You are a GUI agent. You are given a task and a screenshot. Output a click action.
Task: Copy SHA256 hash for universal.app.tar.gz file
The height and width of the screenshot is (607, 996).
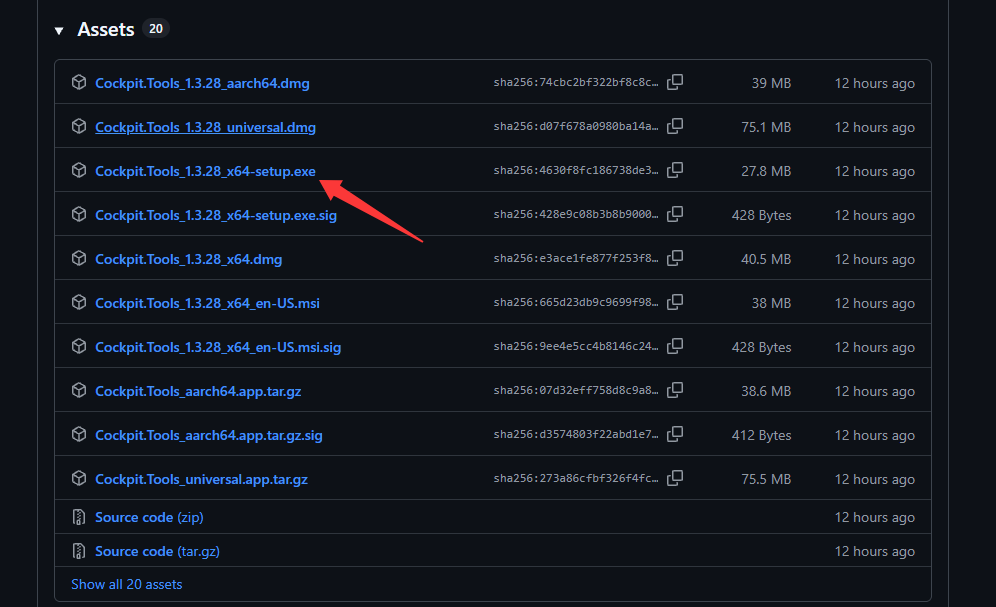pyautogui.click(x=675, y=477)
